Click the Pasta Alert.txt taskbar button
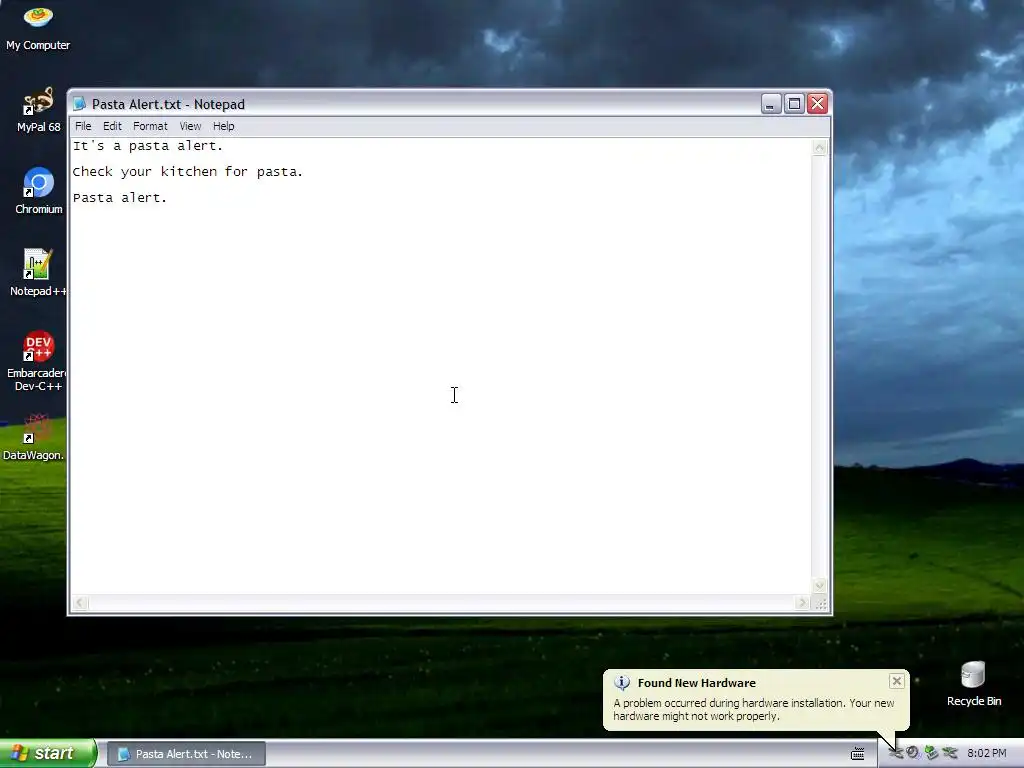The image size is (1024, 768). [x=186, y=754]
